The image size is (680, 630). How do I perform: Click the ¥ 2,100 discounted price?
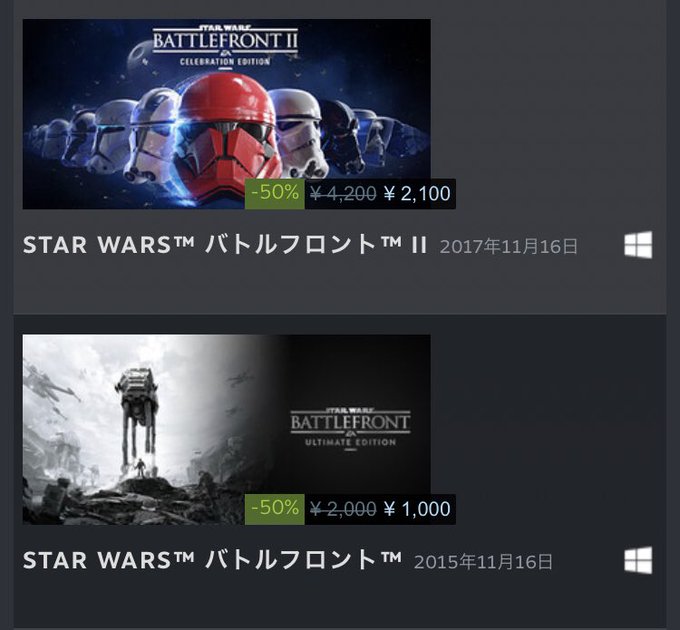417,194
